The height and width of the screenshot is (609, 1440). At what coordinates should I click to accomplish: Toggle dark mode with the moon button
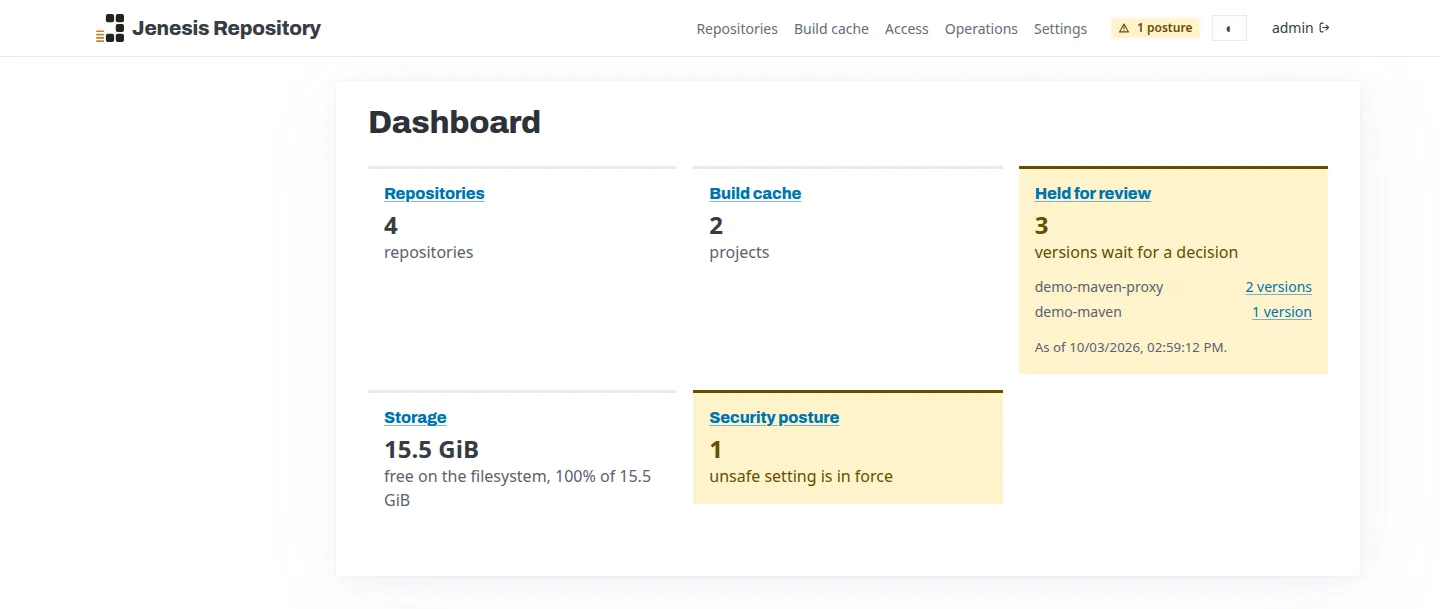1229,28
